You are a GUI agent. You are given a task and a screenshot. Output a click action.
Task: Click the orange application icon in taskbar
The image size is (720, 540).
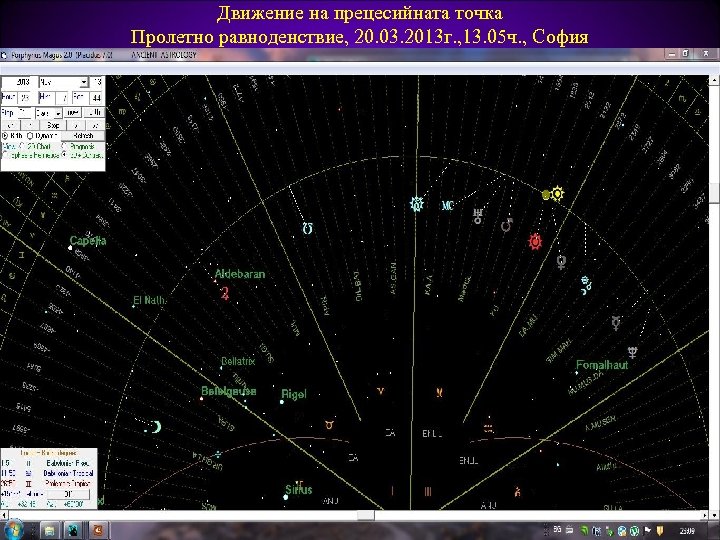tap(98, 530)
